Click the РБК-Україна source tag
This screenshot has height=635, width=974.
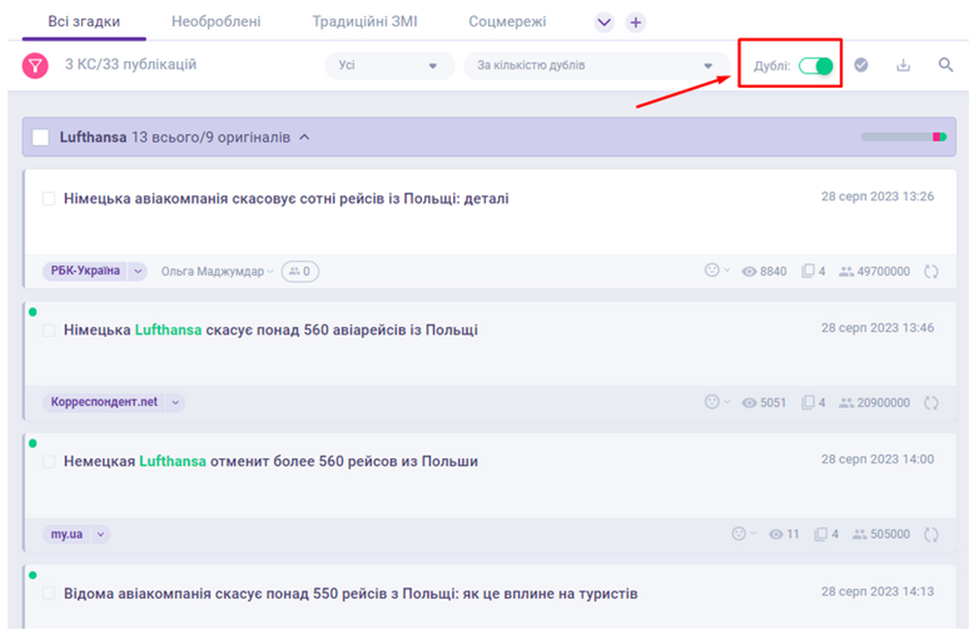point(85,271)
